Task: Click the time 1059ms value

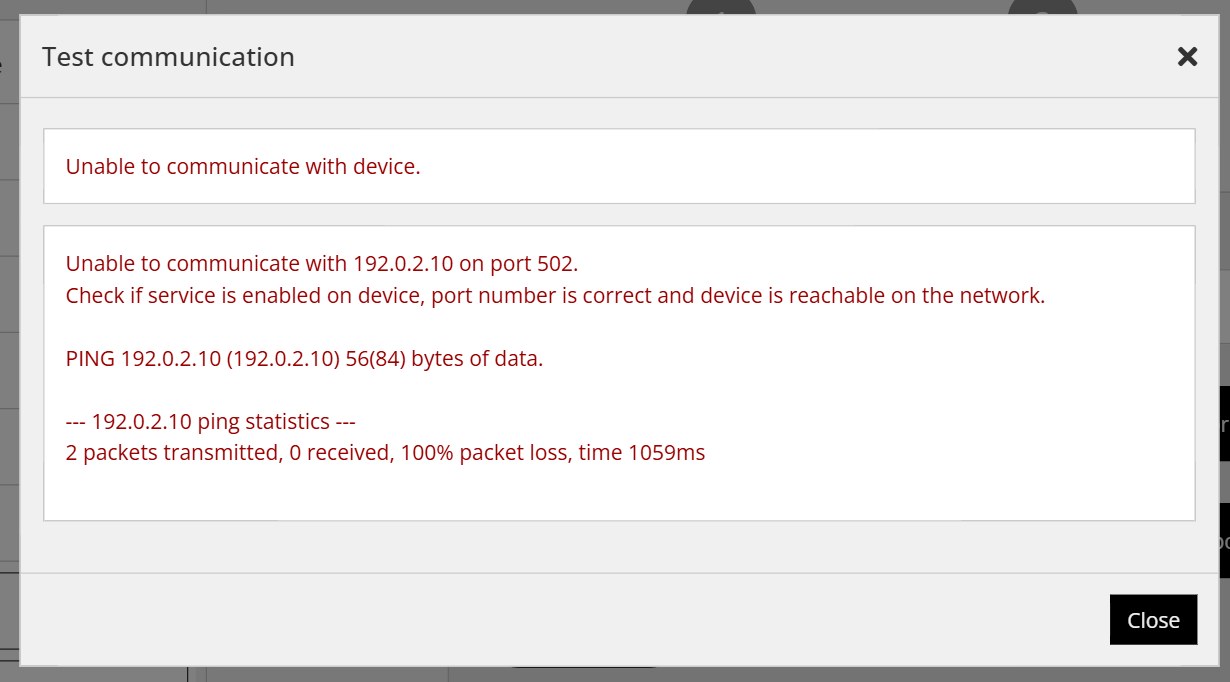Action: coord(642,453)
